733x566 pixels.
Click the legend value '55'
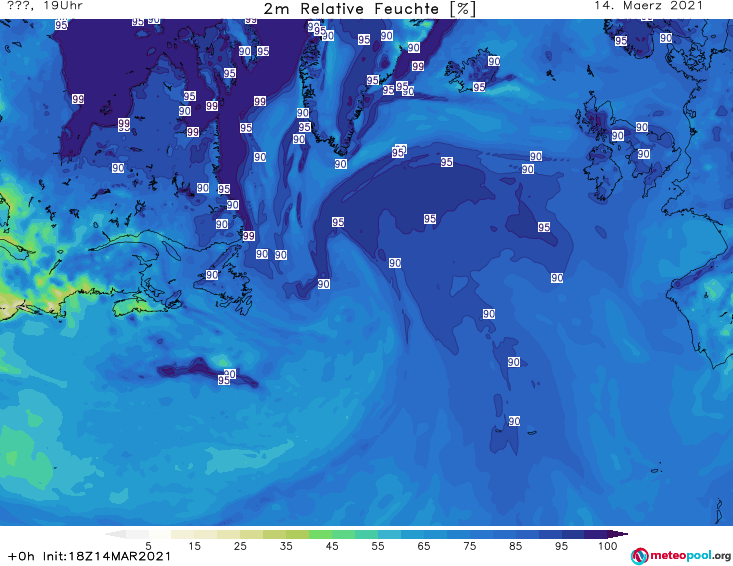tap(378, 546)
